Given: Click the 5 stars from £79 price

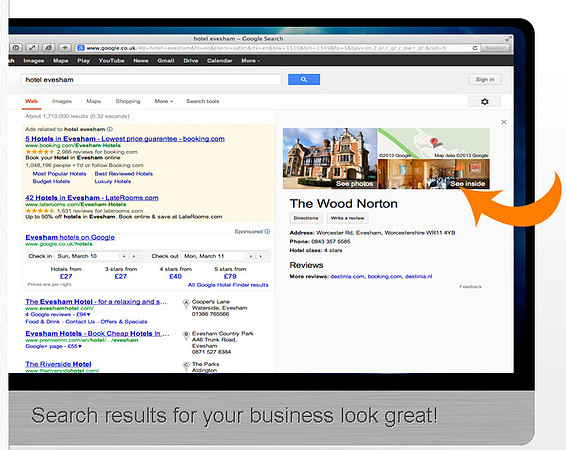Looking at the screenshot, I should coord(230,276).
